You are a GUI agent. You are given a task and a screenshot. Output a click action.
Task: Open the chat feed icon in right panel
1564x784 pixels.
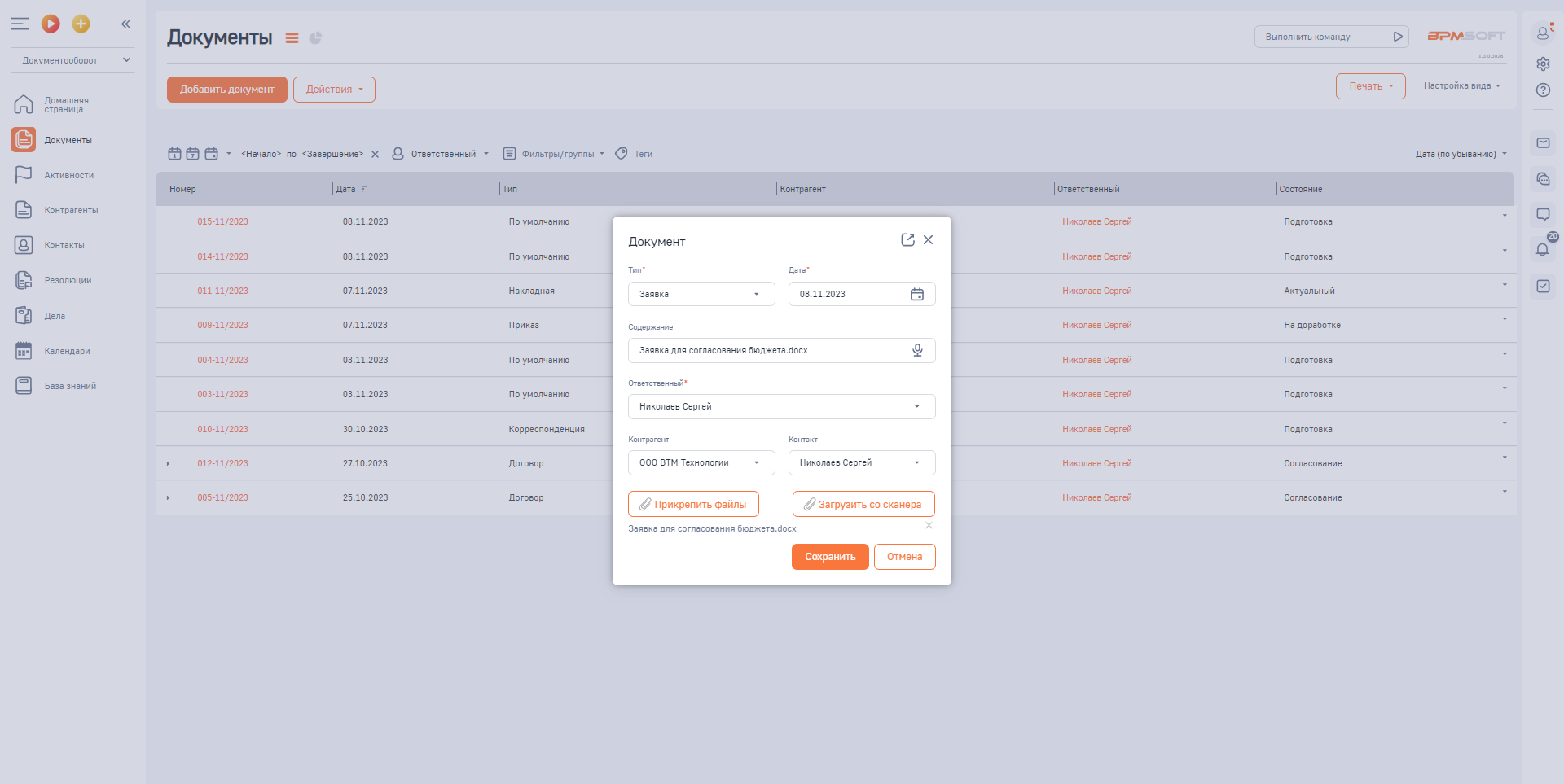(x=1543, y=179)
